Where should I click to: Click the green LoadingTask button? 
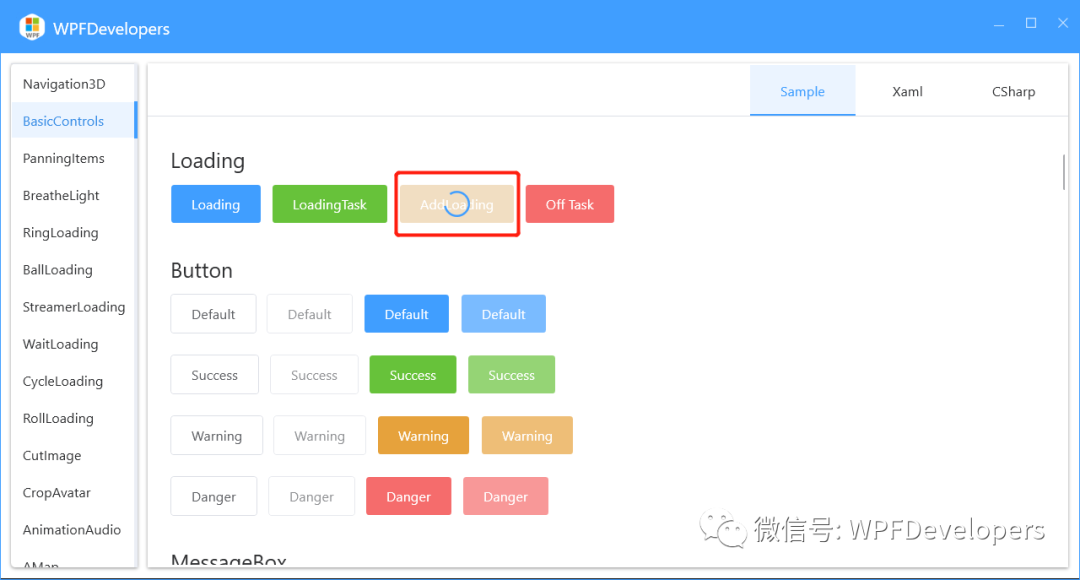point(329,203)
